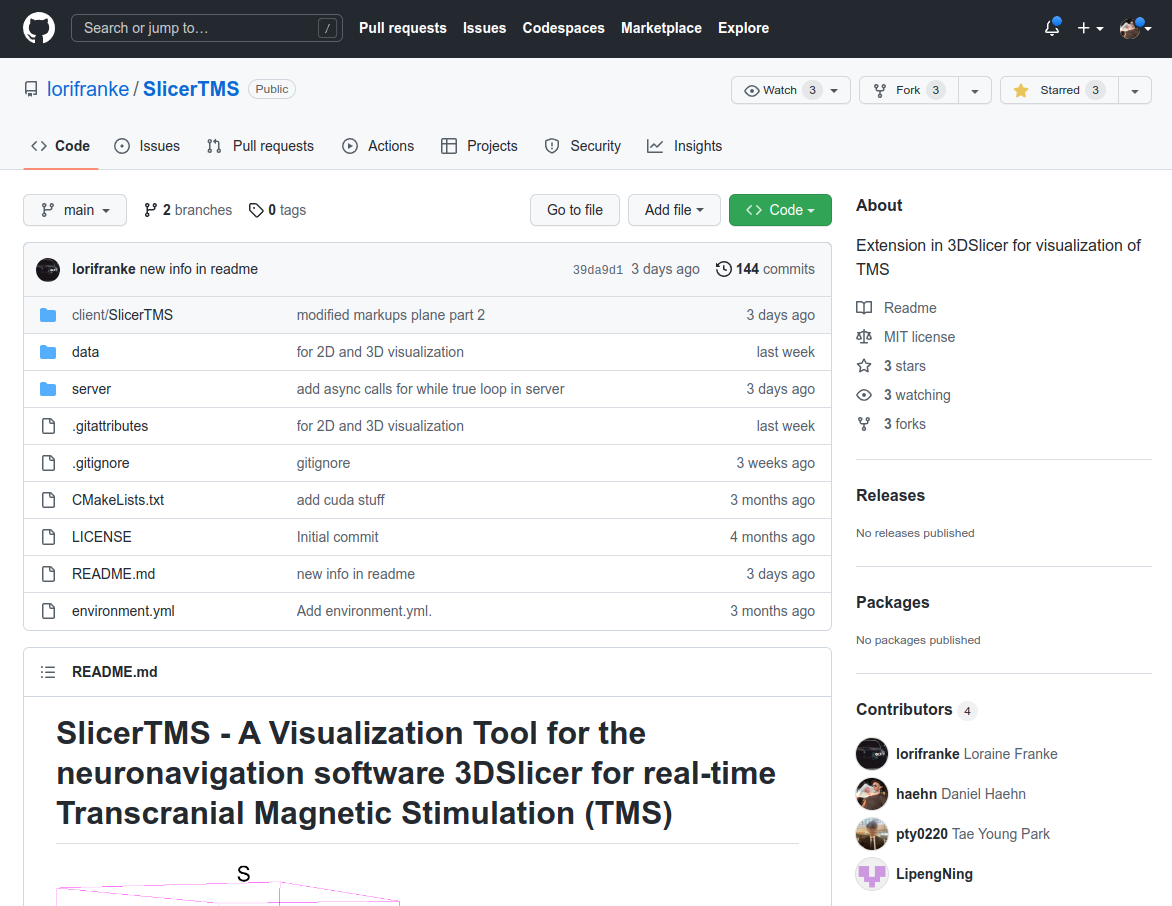The width and height of the screenshot is (1172, 906).
Task: Open the notifications bell
Action: [x=1052, y=28]
